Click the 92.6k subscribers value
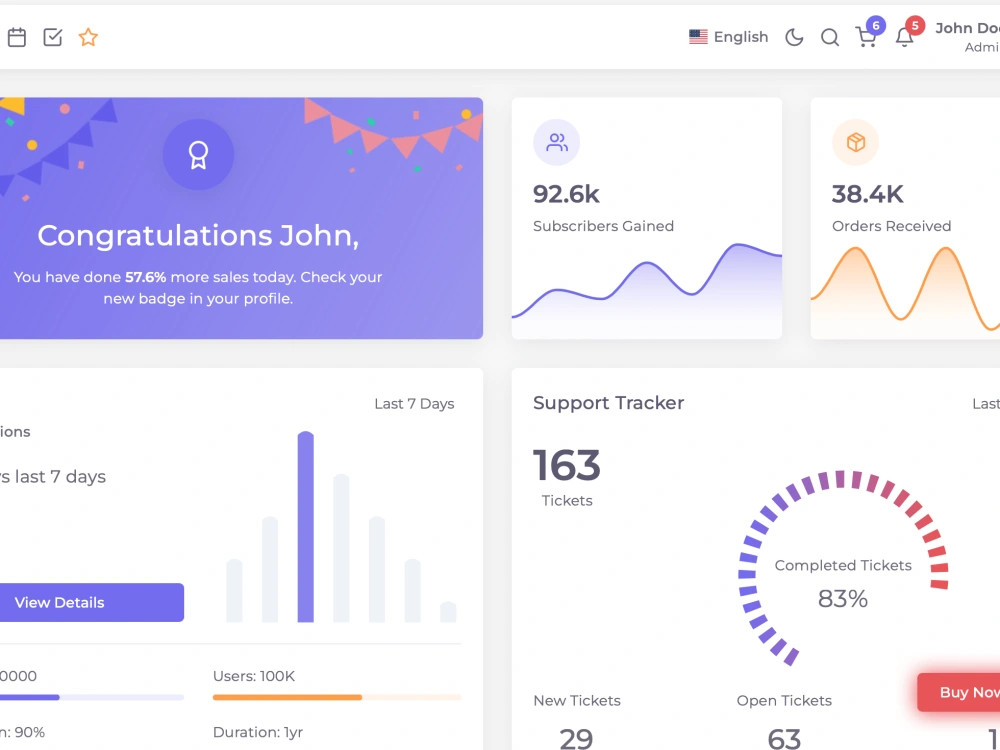 point(566,194)
